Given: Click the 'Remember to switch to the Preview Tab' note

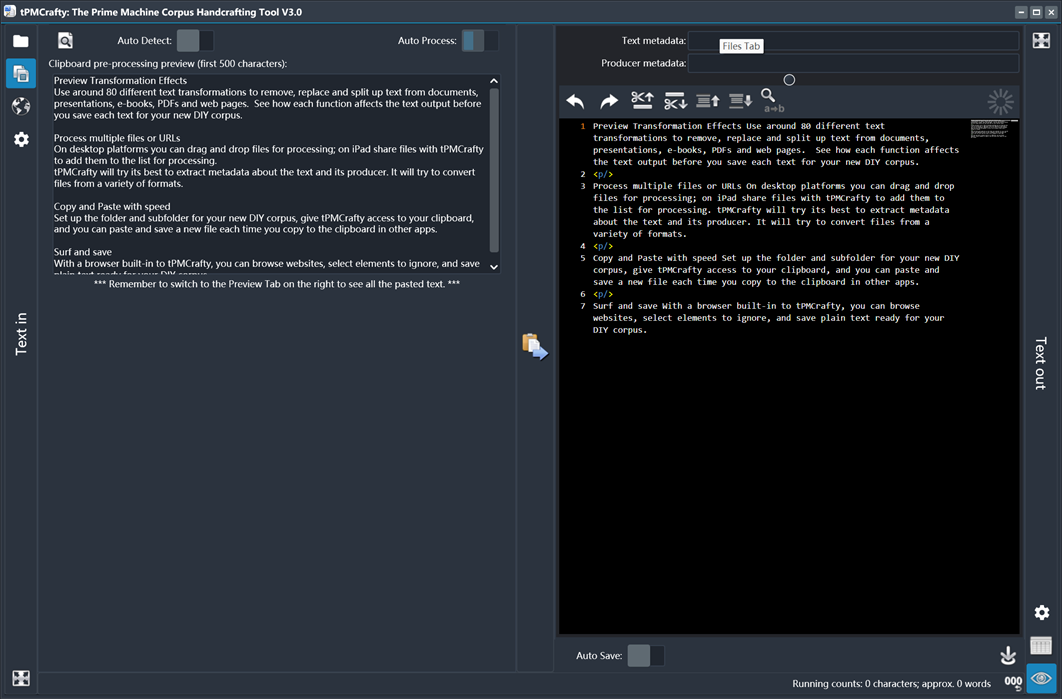Looking at the screenshot, I should [x=276, y=284].
